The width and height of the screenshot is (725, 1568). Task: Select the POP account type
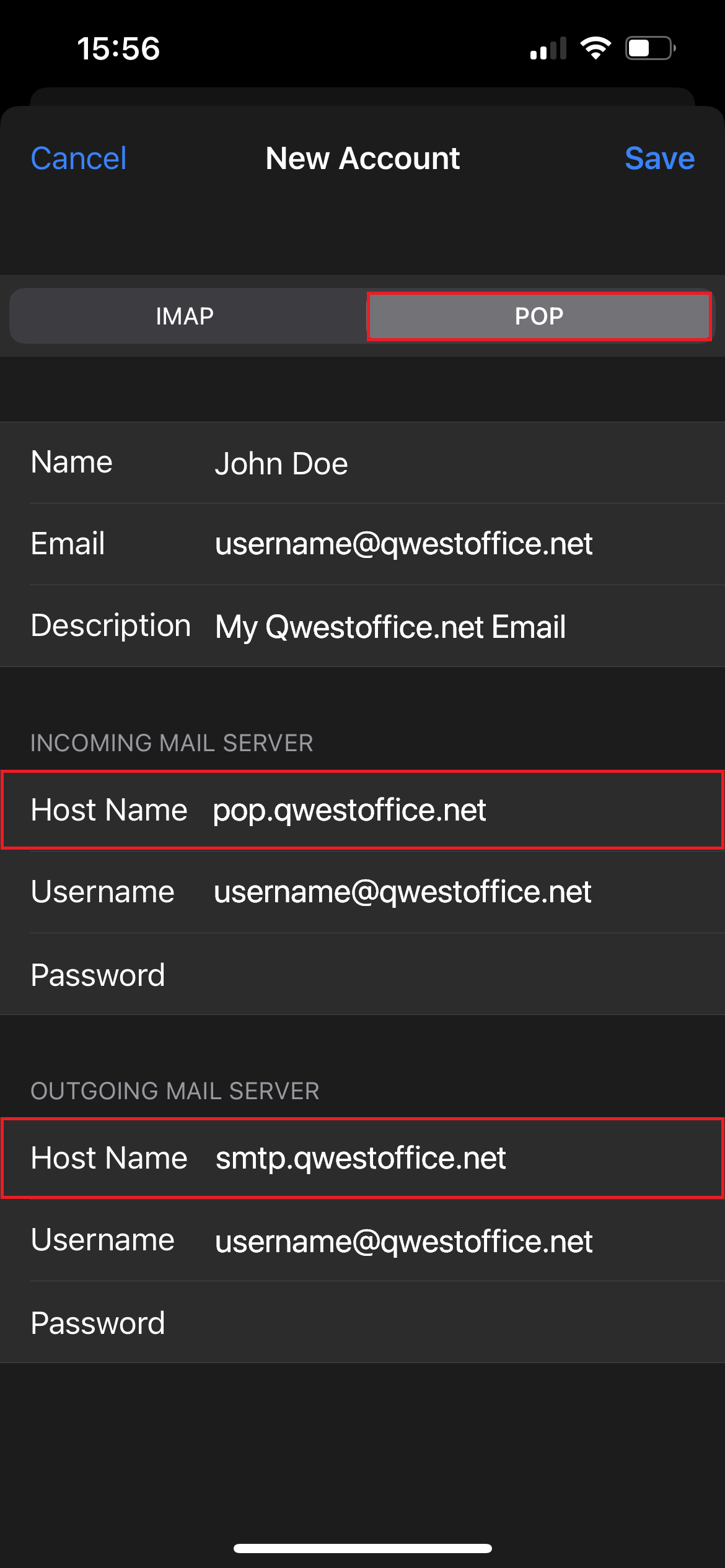pos(538,316)
